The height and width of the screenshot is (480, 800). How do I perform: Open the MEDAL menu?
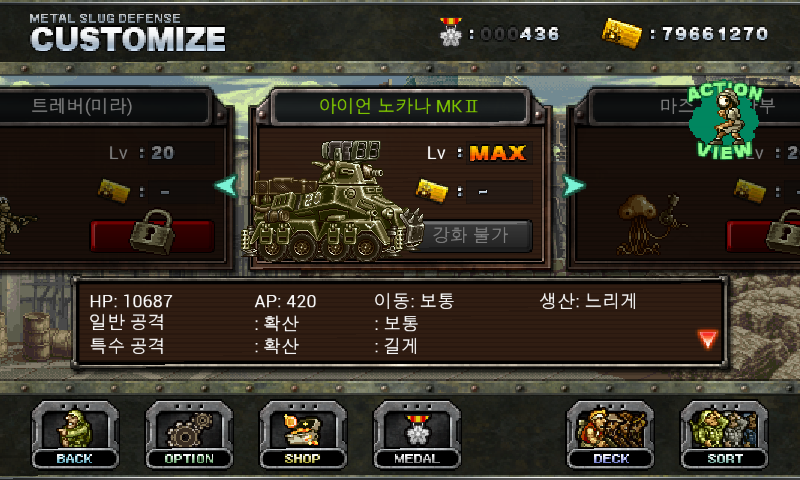(417, 435)
